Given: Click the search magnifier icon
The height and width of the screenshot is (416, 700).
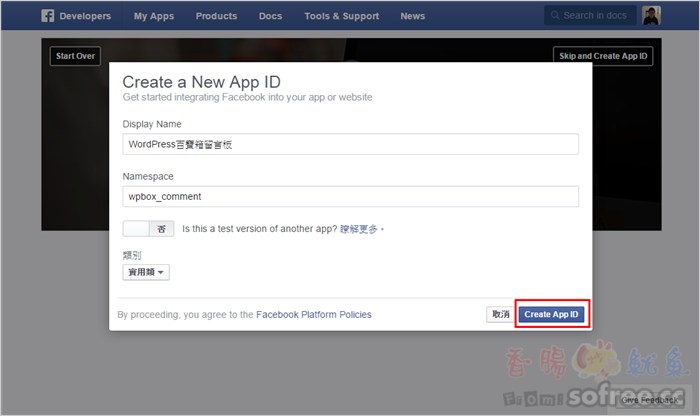Looking at the screenshot, I should click(x=554, y=16).
